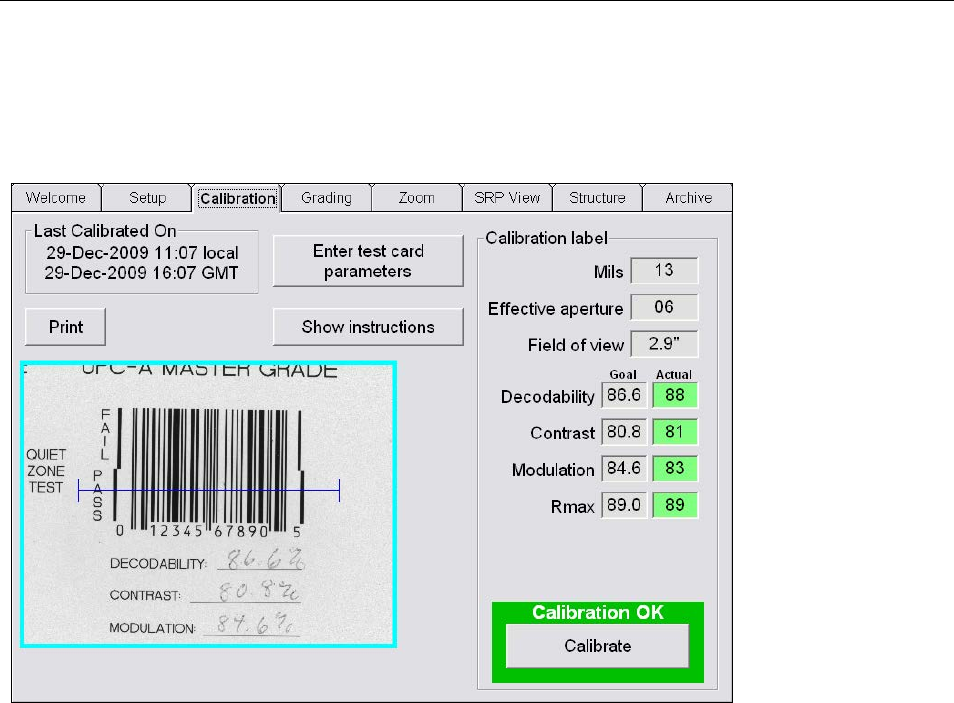Click the Actual column header
This screenshot has width=954, height=703.
pos(674,375)
